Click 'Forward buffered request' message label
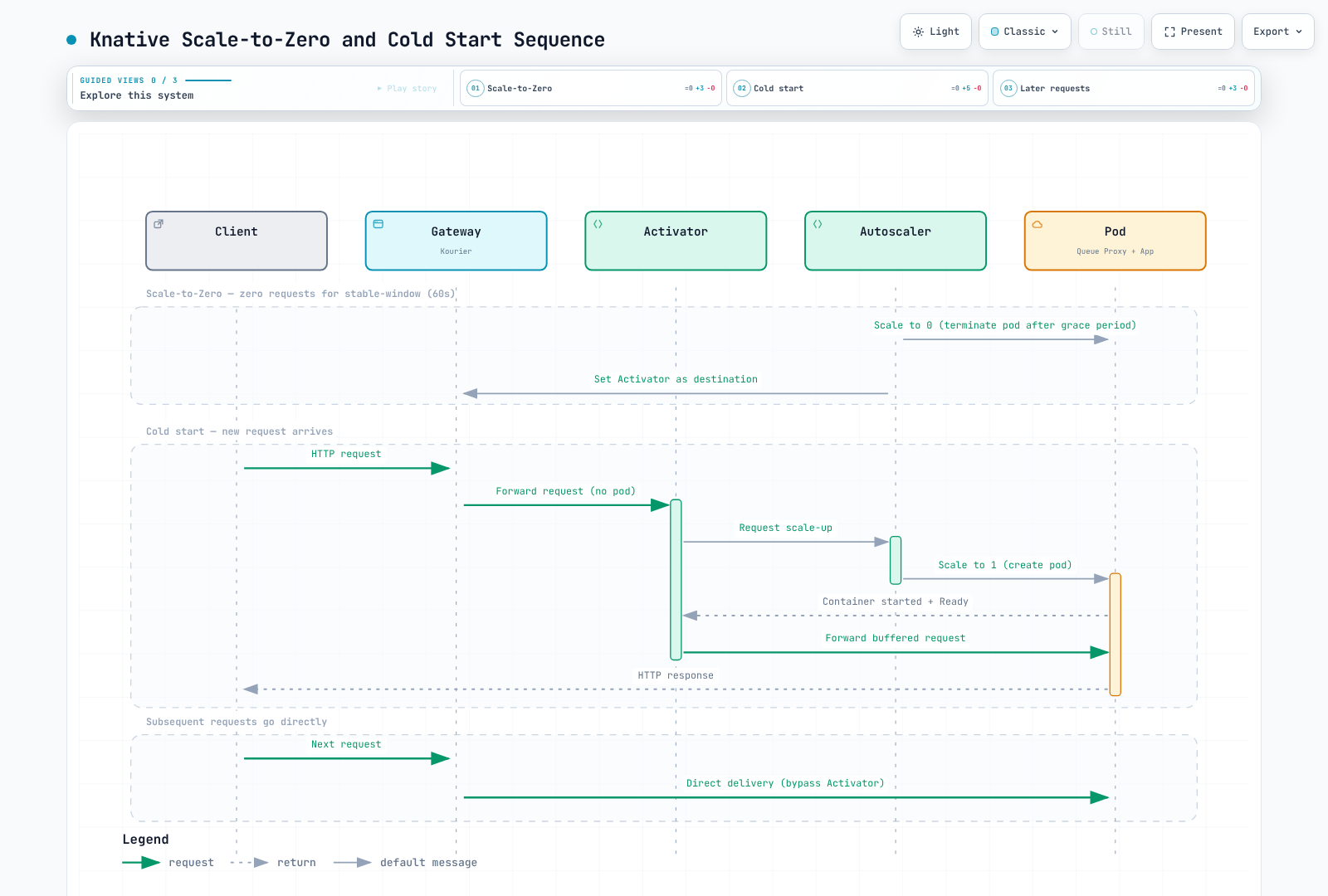 point(896,638)
